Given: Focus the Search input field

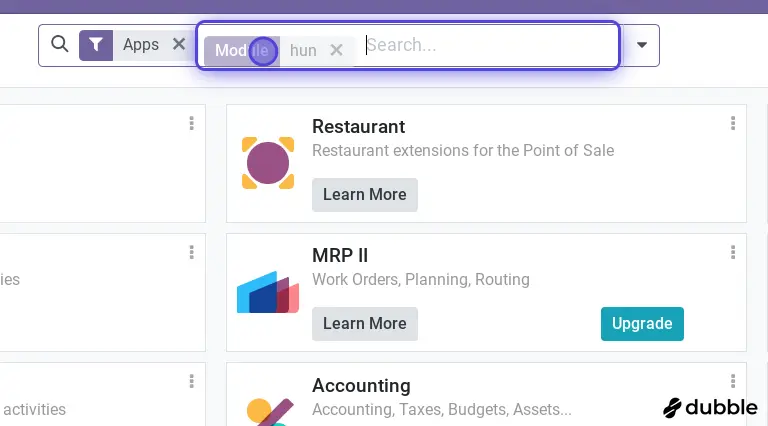Looking at the screenshot, I should click(480, 45).
